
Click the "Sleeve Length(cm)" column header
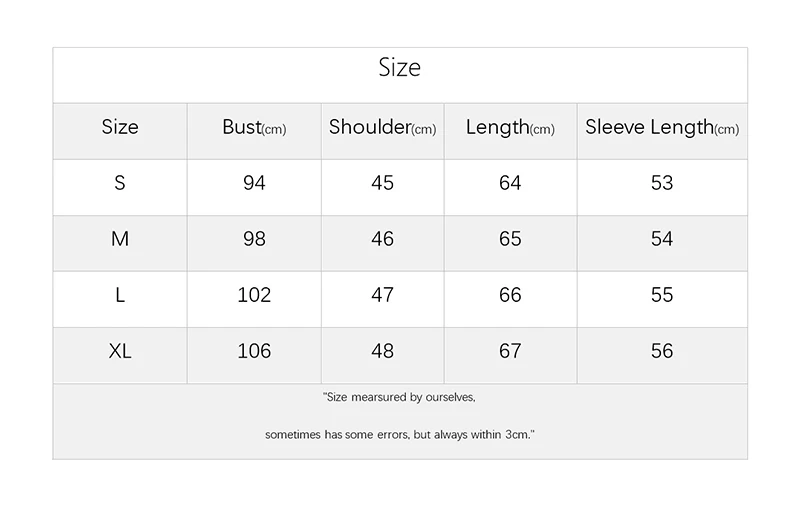tap(662, 128)
